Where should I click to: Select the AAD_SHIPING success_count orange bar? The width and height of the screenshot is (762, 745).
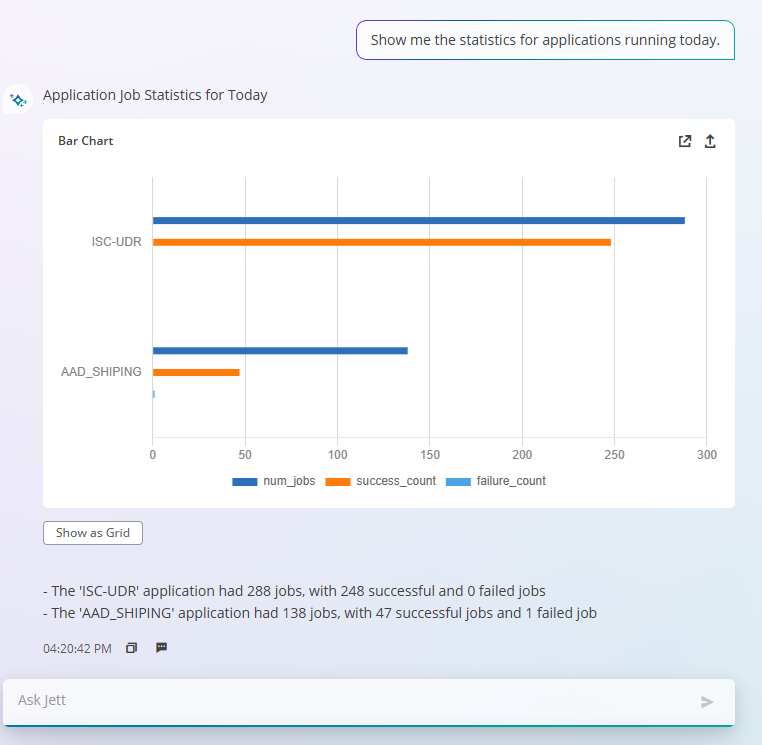tap(196, 373)
